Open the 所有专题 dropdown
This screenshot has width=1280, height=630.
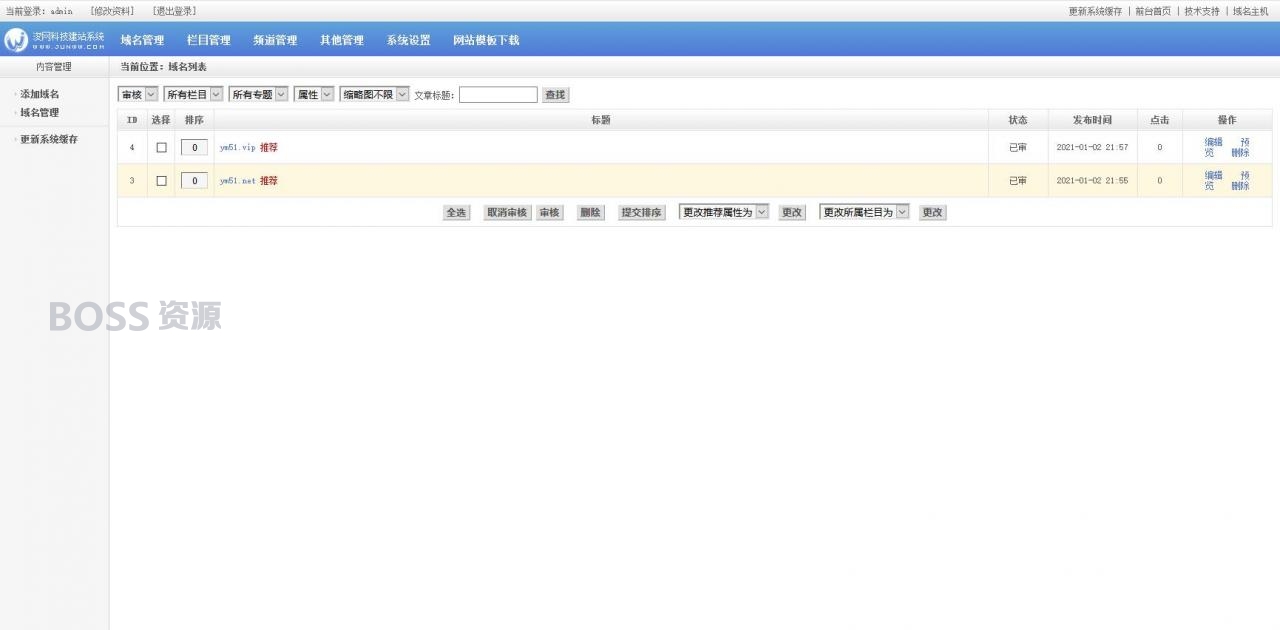tap(259, 94)
